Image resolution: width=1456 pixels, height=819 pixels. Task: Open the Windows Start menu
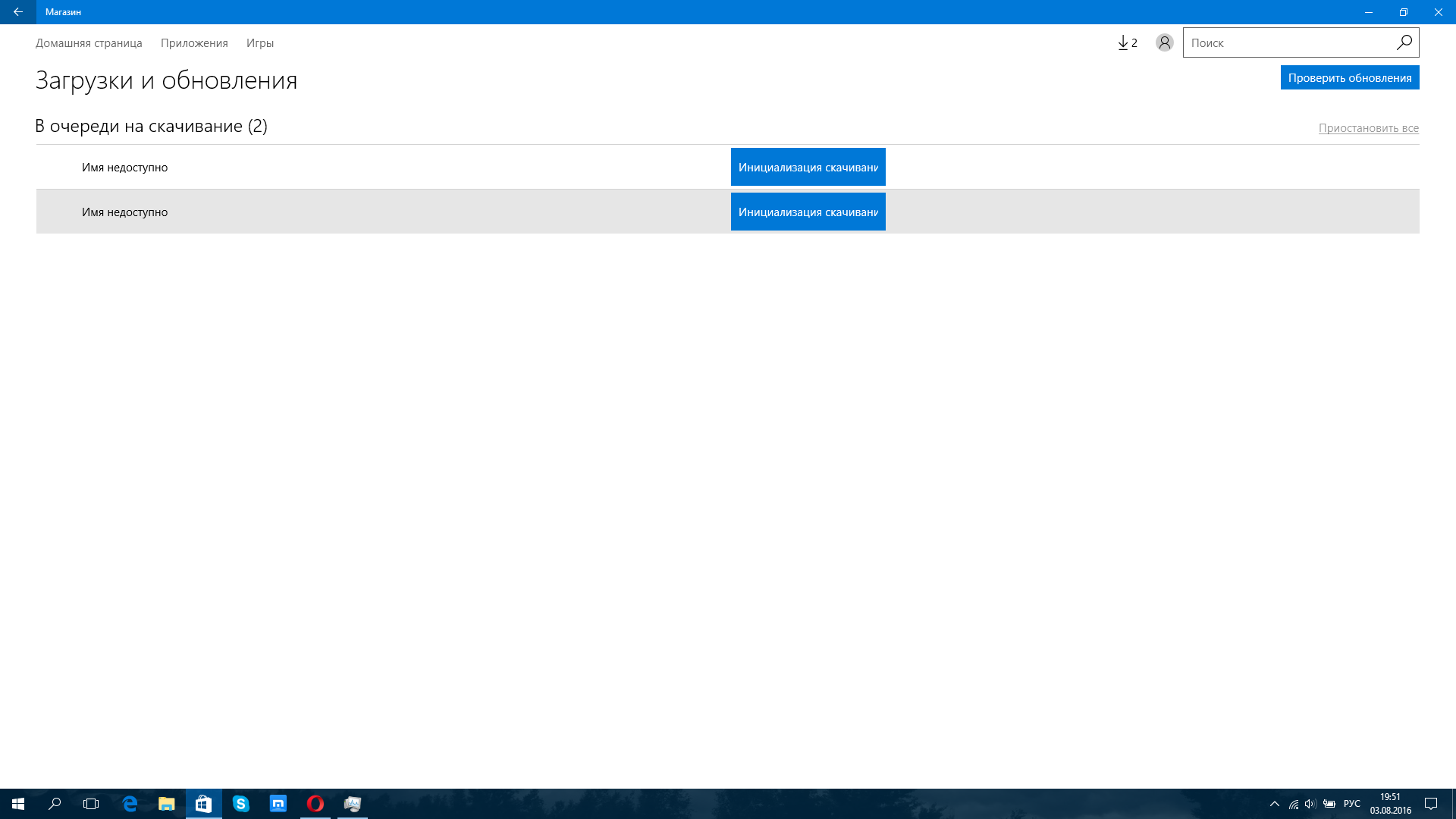click(x=18, y=804)
